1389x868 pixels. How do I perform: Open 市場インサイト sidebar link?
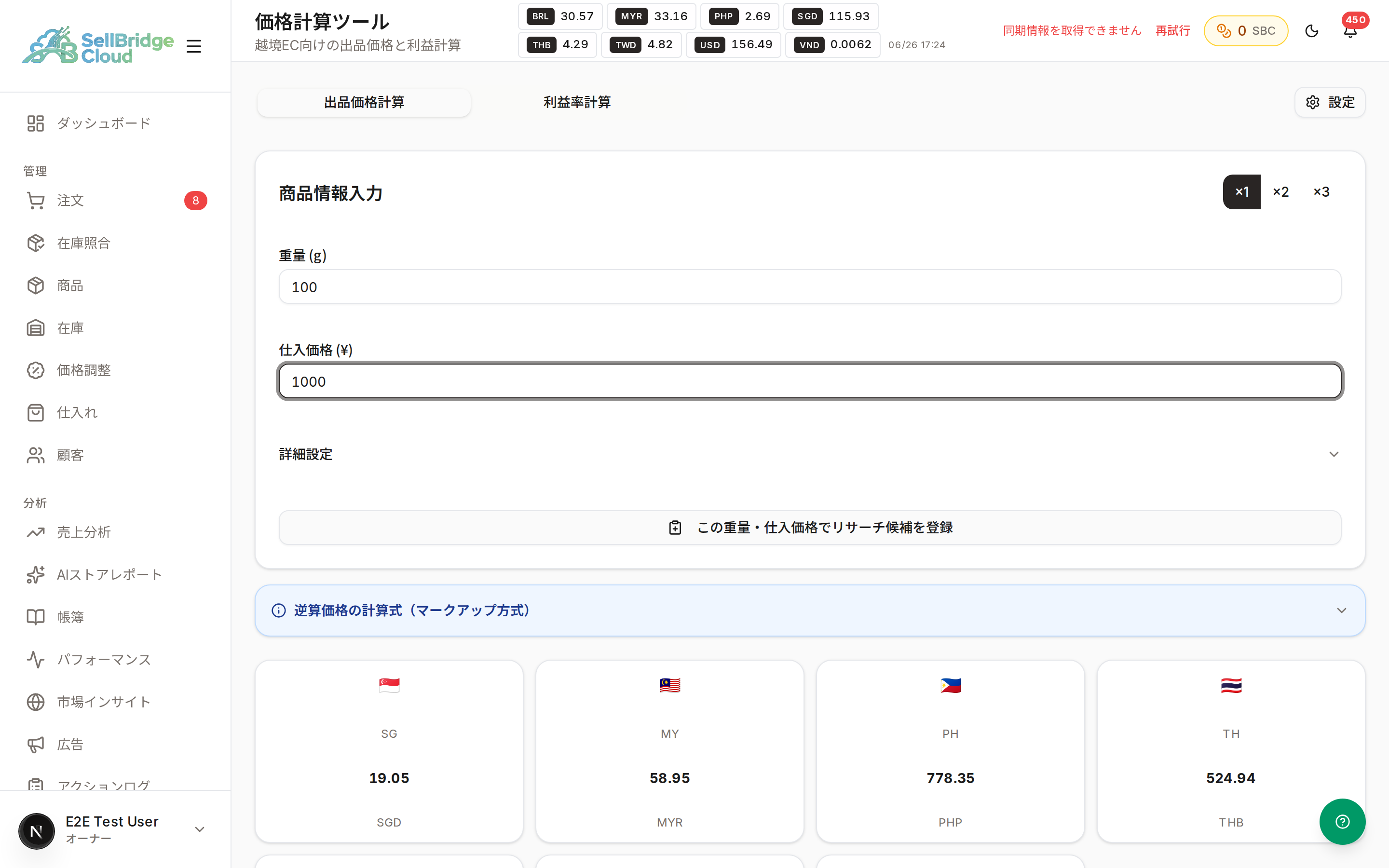[115, 702]
